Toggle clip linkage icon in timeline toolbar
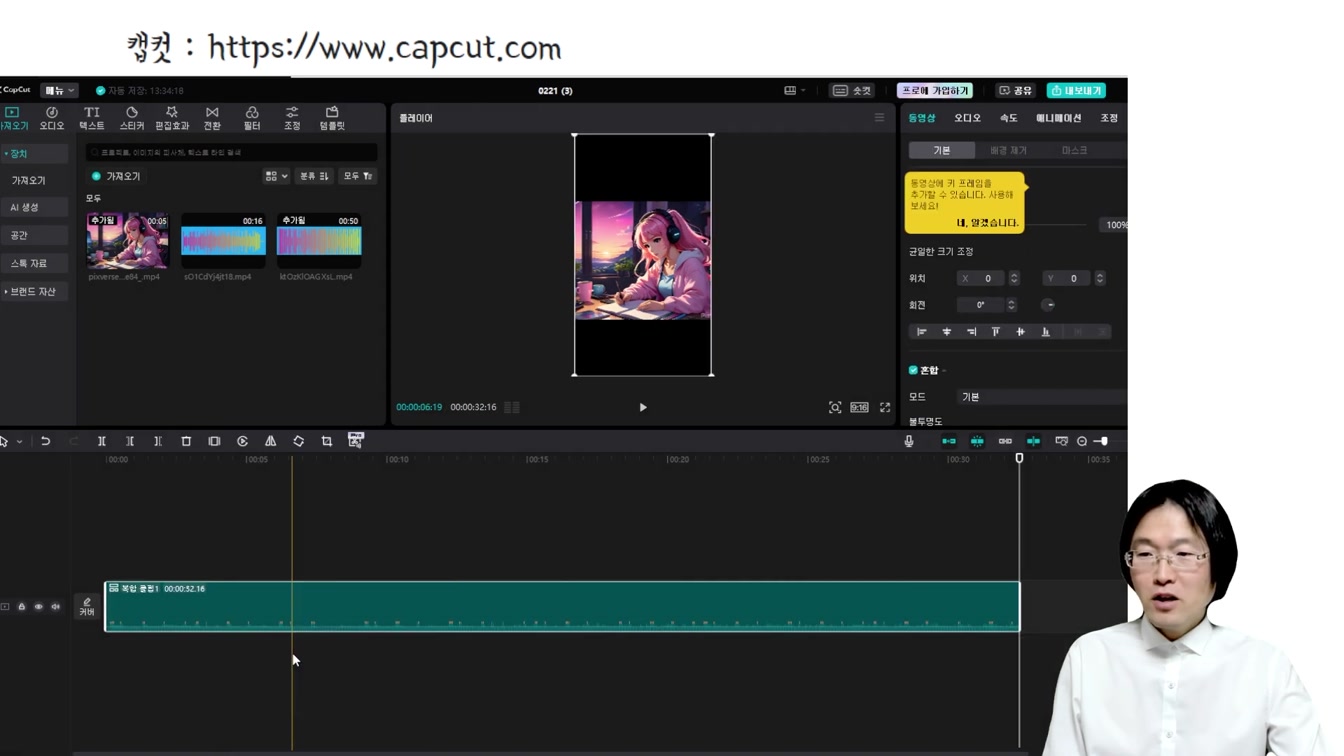The height and width of the screenshot is (756, 1344). pos(1005,441)
